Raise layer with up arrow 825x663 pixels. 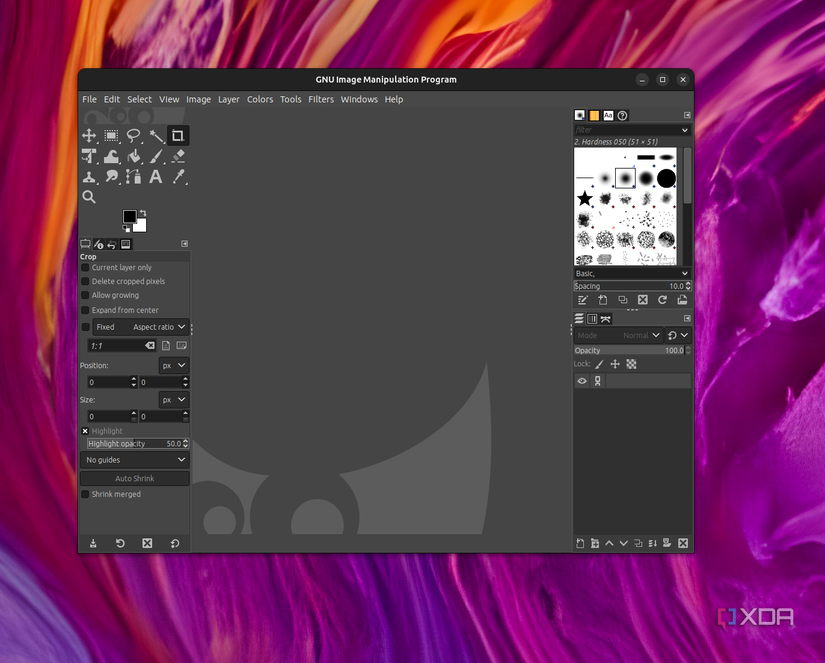tap(609, 544)
